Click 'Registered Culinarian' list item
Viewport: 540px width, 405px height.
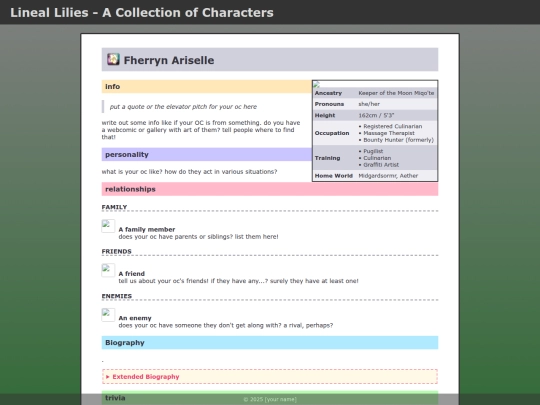(393, 126)
